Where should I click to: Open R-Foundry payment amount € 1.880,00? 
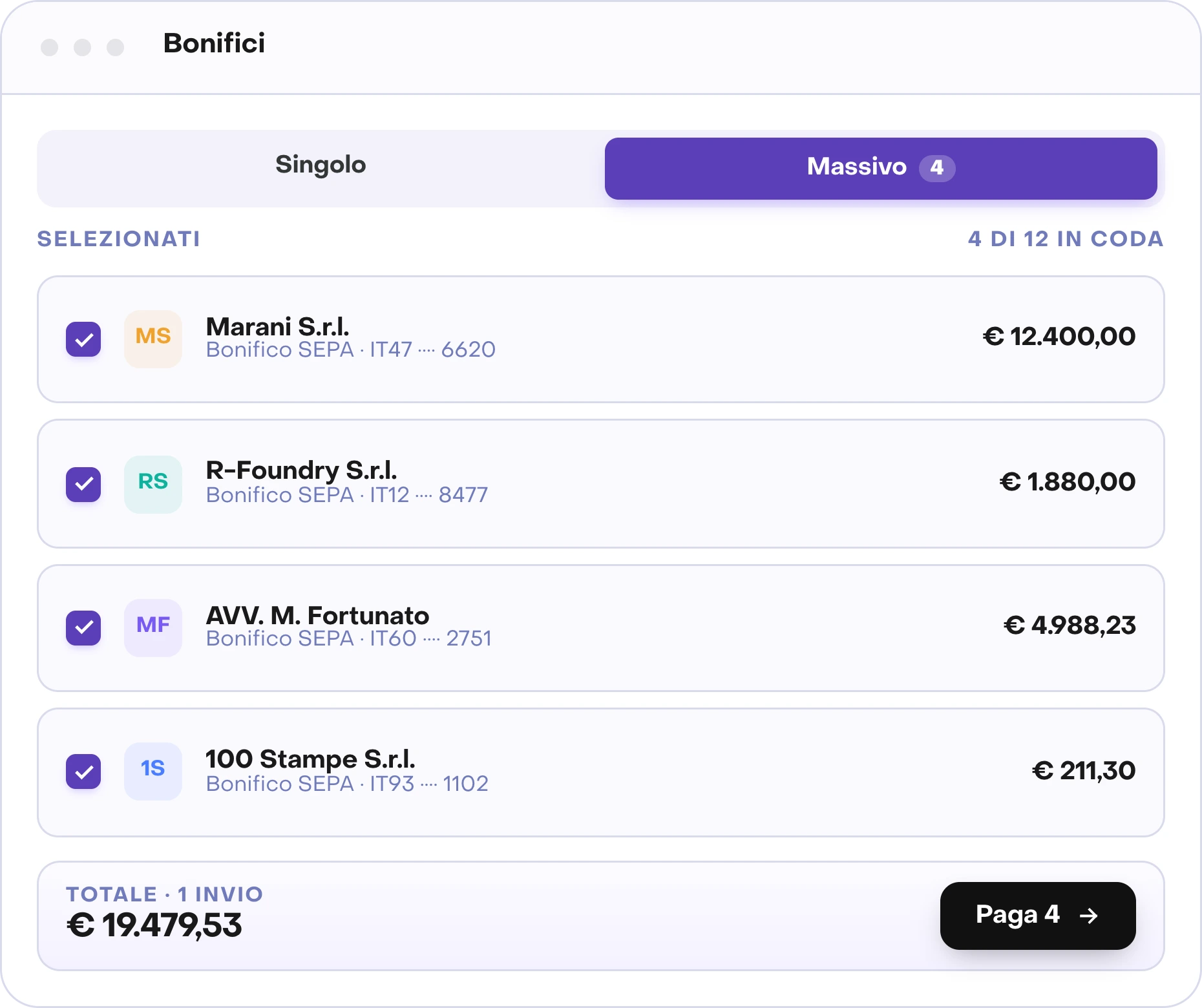coord(1068,482)
